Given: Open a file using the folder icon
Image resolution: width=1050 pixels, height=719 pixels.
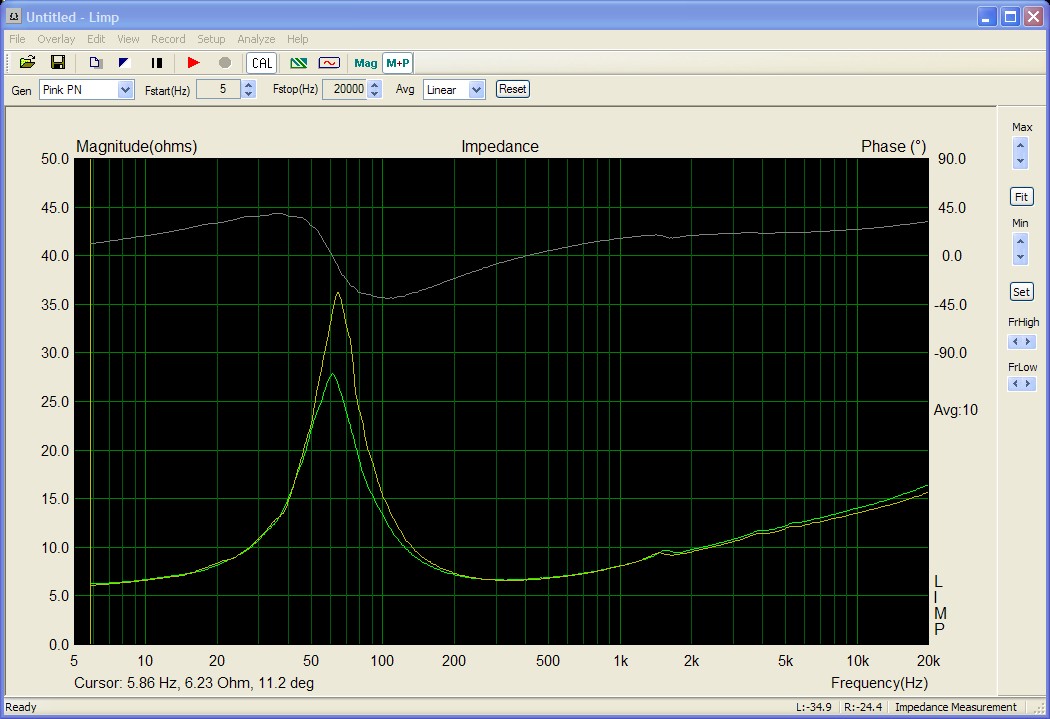Looking at the screenshot, I should [27, 63].
